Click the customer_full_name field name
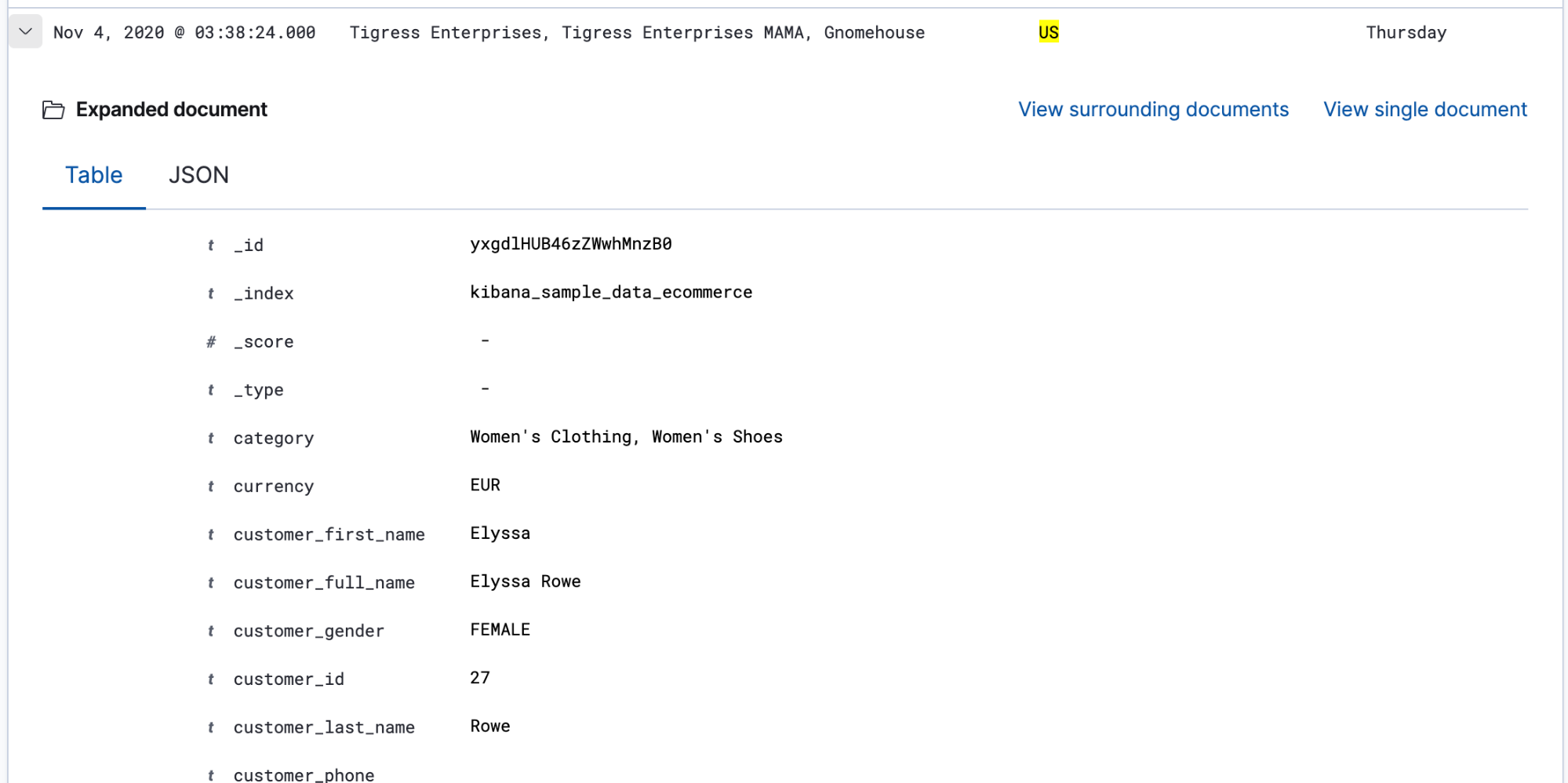This screenshot has height=783, width=1568. pos(324,583)
